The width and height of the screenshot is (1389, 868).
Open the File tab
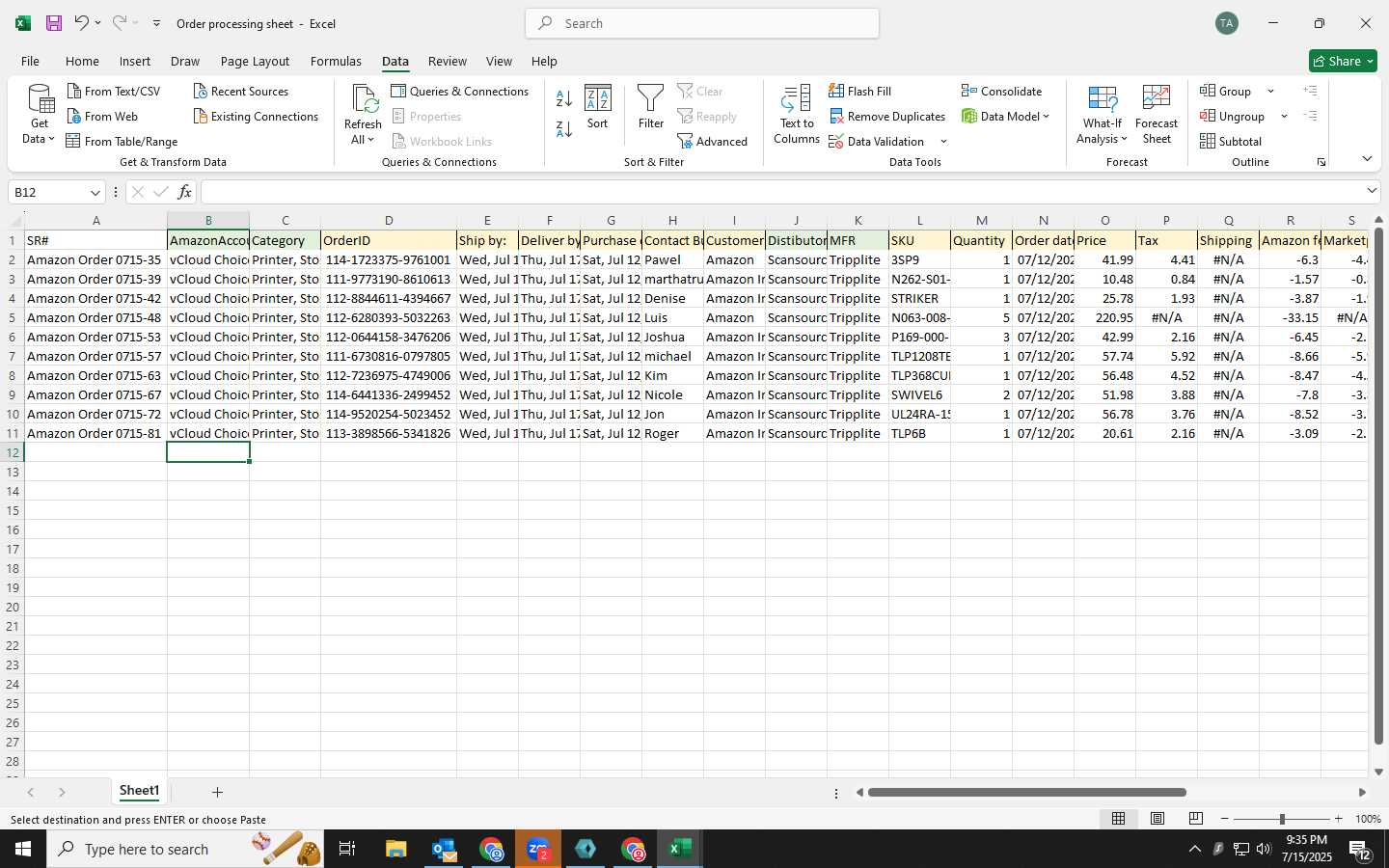tap(30, 61)
